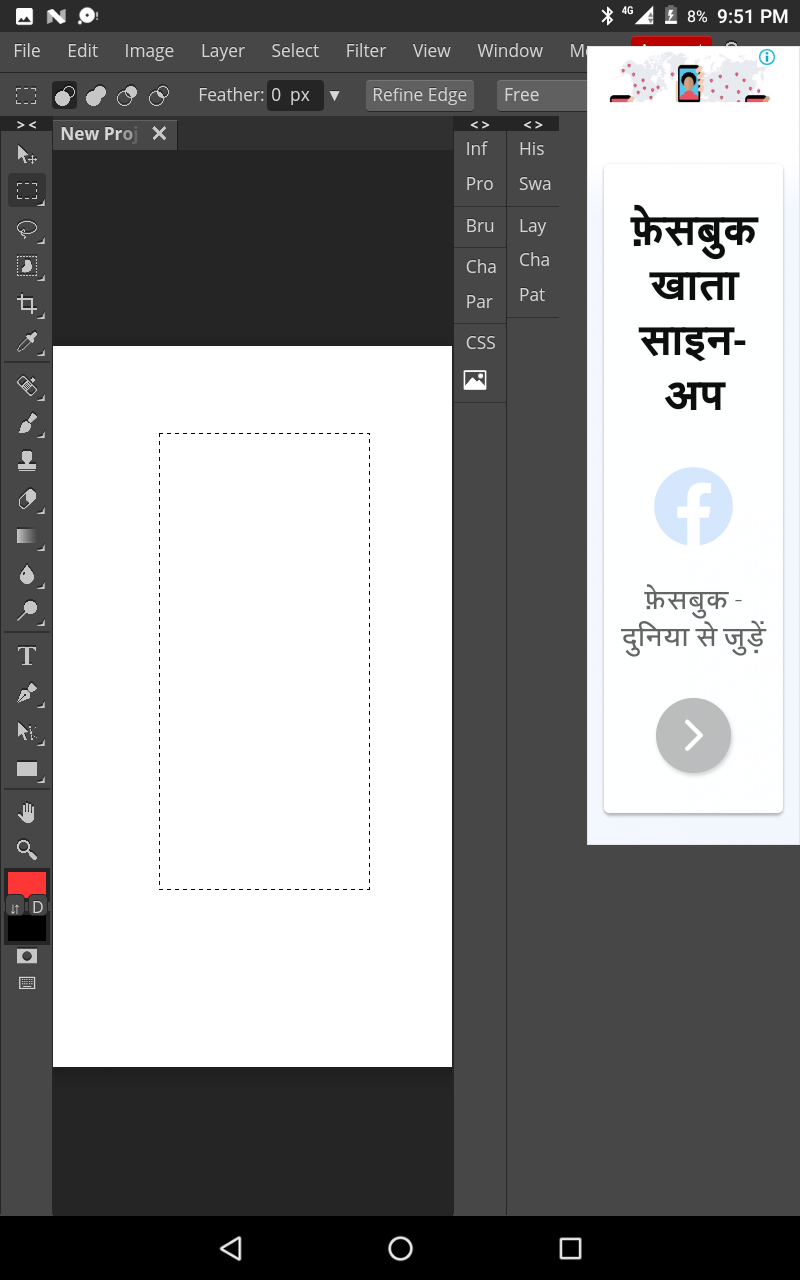Select the Object Selection tool
This screenshot has width=800, height=1280.
pyautogui.click(x=27, y=266)
